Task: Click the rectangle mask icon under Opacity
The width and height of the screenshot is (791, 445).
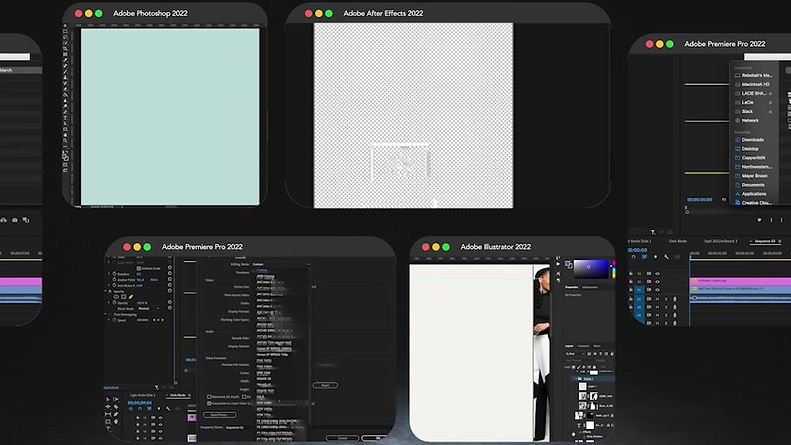Action: pos(124,297)
